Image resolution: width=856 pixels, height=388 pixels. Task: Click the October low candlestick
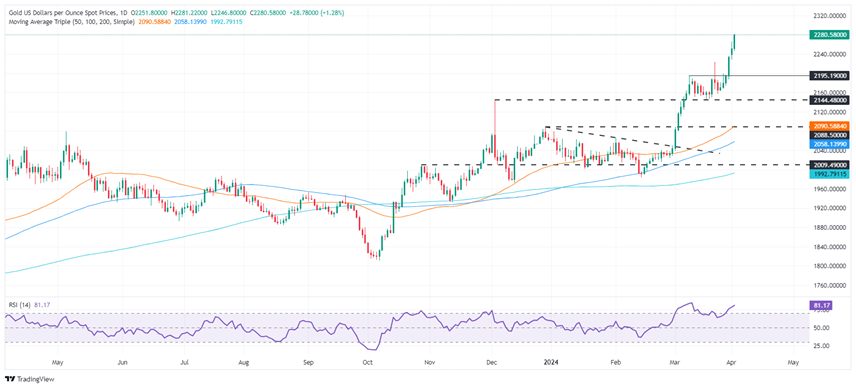[x=378, y=255]
